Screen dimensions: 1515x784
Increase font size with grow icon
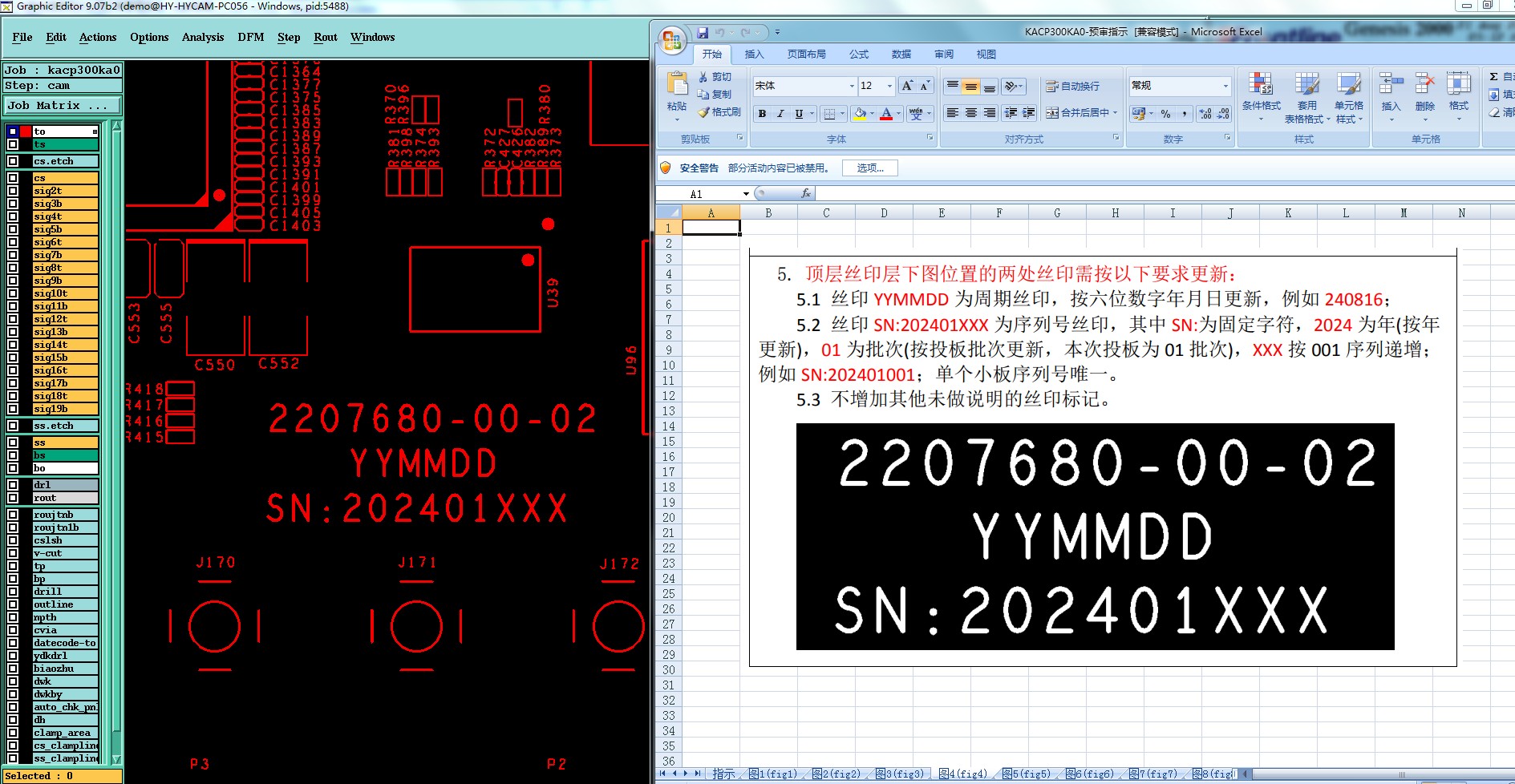(907, 86)
